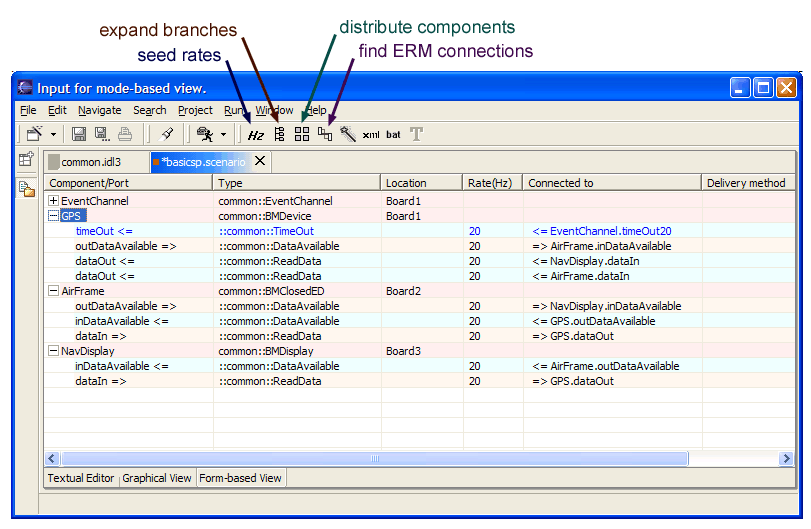Open the Run toolbar dropdown arrow

pos(223,134)
